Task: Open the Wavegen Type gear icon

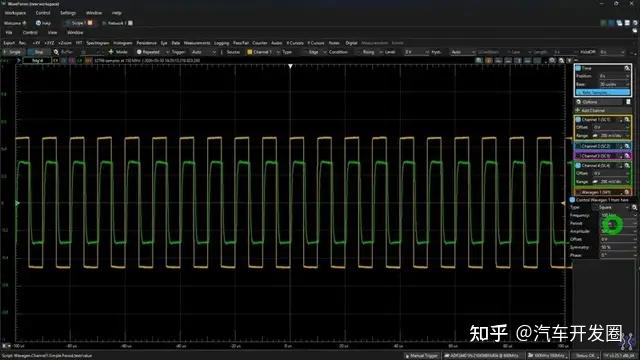Action: tap(634, 207)
